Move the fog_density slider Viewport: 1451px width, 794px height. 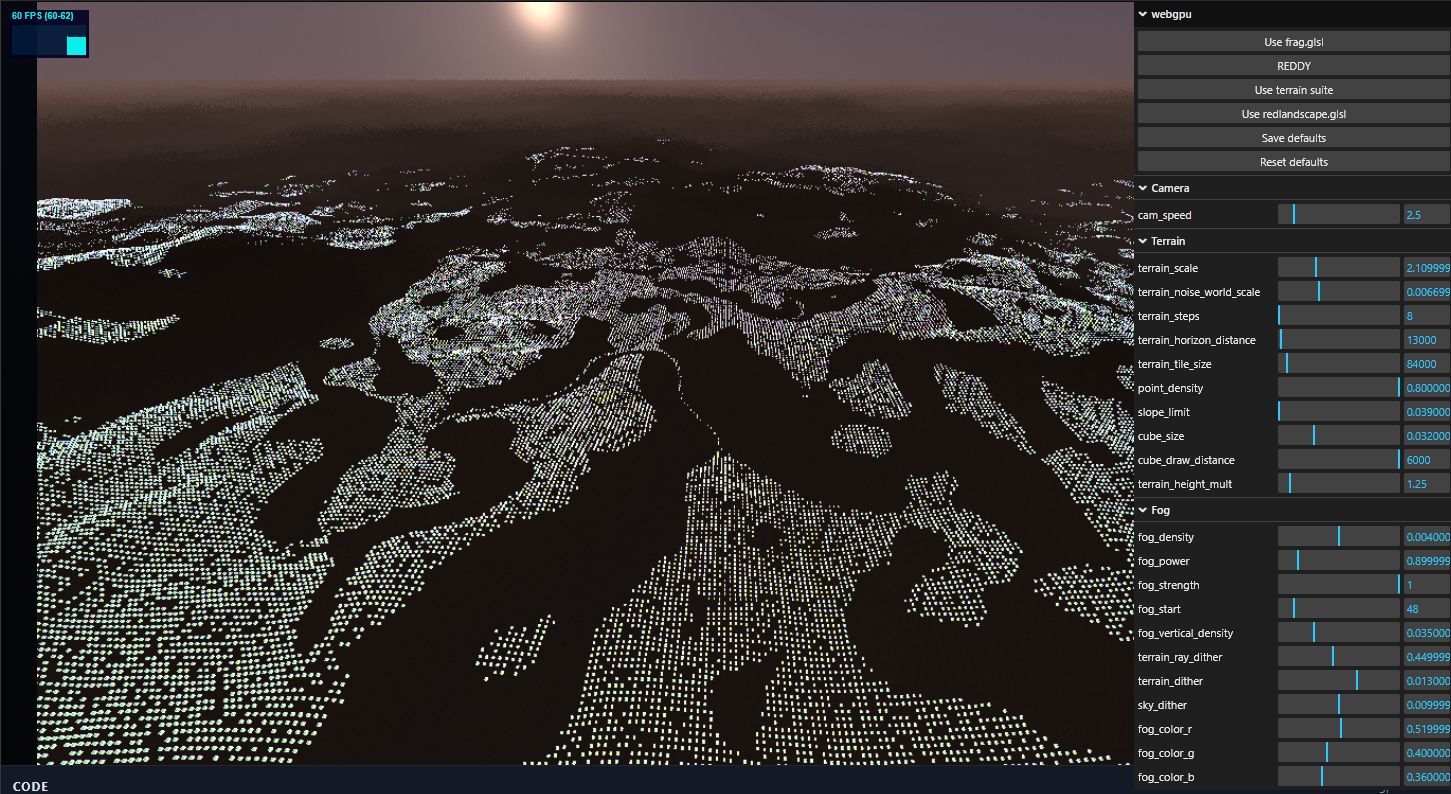tap(1338, 535)
